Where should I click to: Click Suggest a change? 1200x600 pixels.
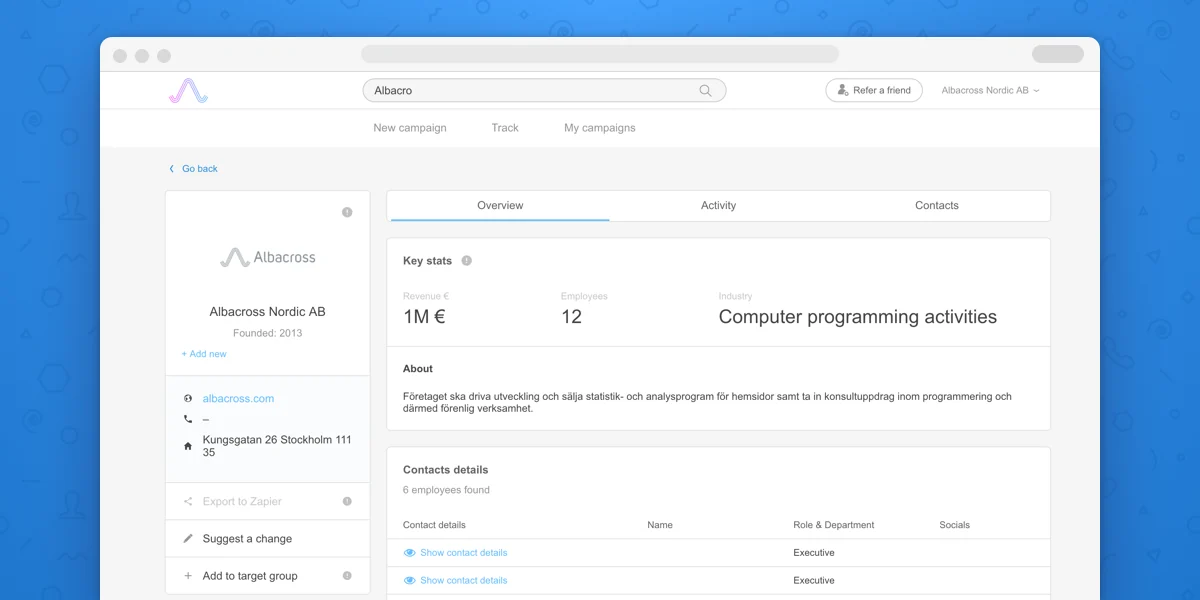(x=247, y=539)
